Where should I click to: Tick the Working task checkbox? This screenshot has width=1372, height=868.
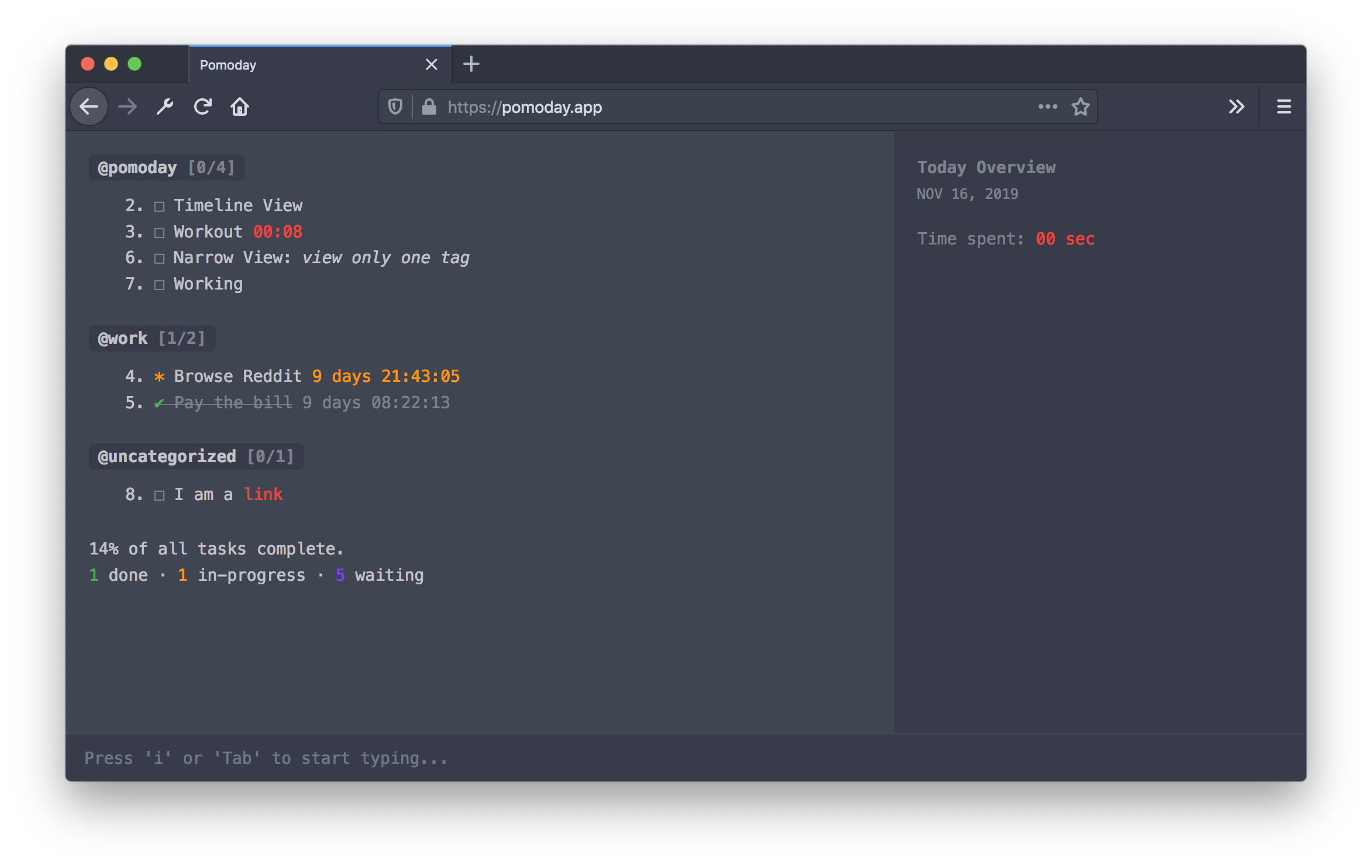(x=159, y=285)
